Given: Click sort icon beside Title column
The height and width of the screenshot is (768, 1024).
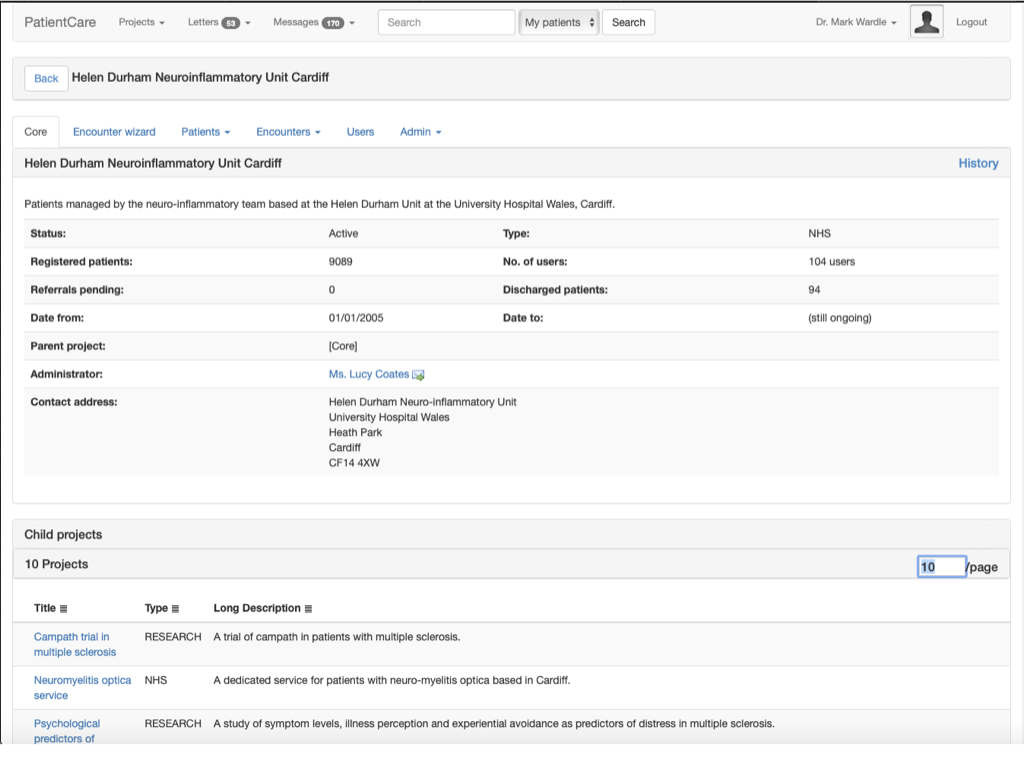Looking at the screenshot, I should [x=64, y=609].
